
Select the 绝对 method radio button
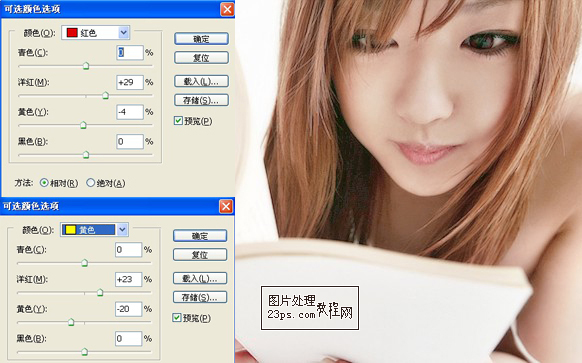[90, 183]
